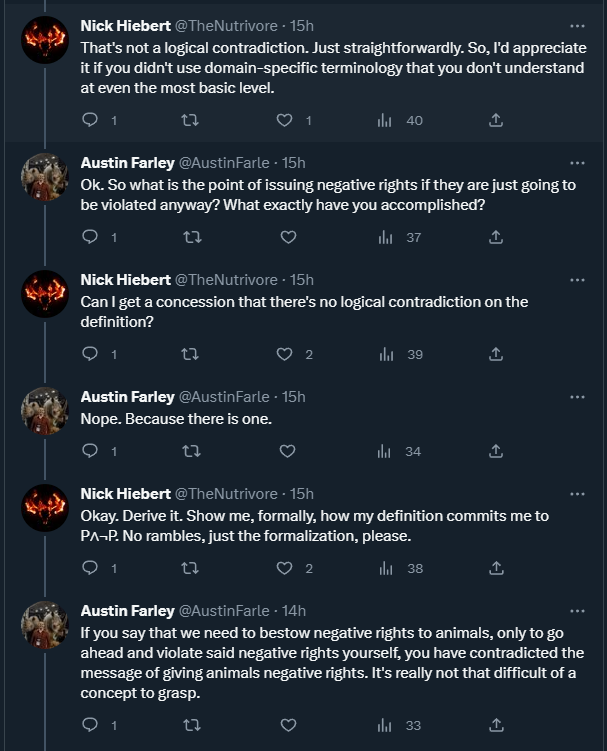The height and width of the screenshot is (751, 607).
Task: Reply to Austin's final 'bestow negative rights' tweet
Action: [90, 725]
